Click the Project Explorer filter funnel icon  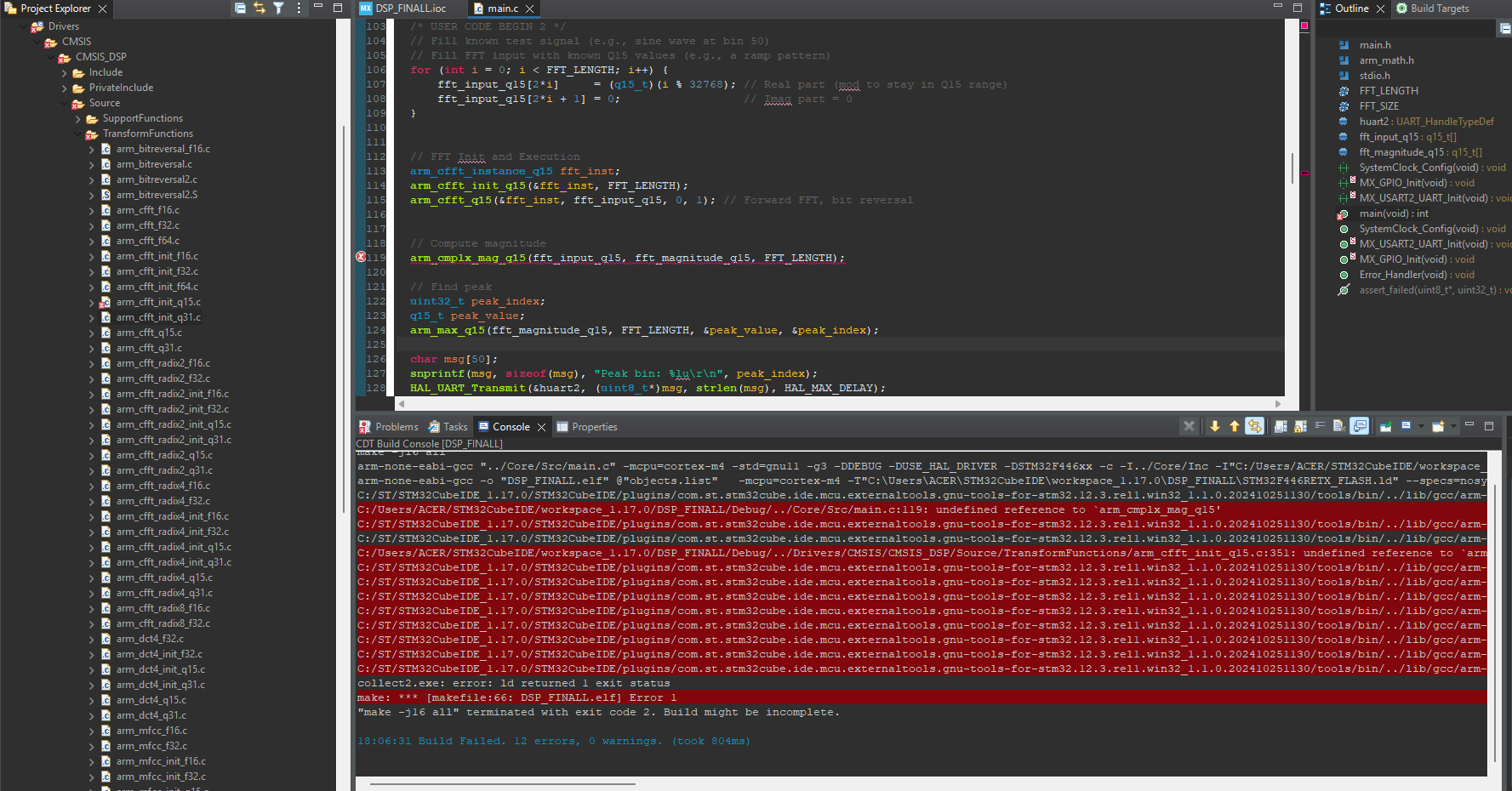point(278,8)
